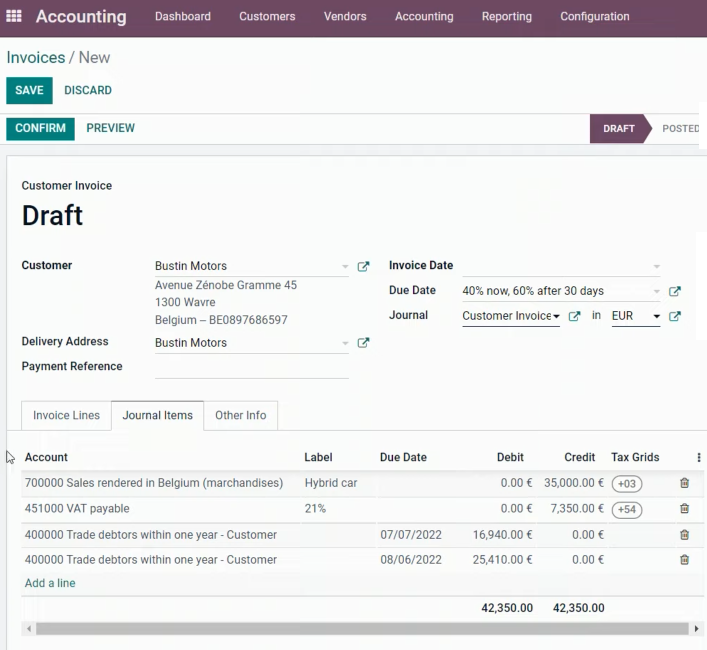Sort by the Account column header
707x650 pixels.
pyautogui.click(x=46, y=457)
